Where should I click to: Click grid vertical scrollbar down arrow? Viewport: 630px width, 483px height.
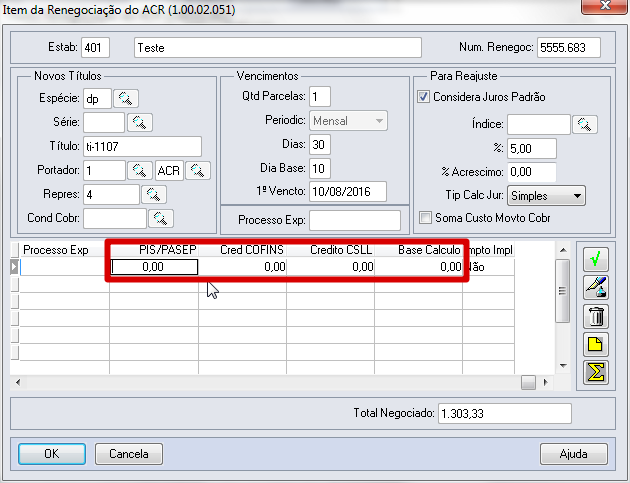(563, 366)
